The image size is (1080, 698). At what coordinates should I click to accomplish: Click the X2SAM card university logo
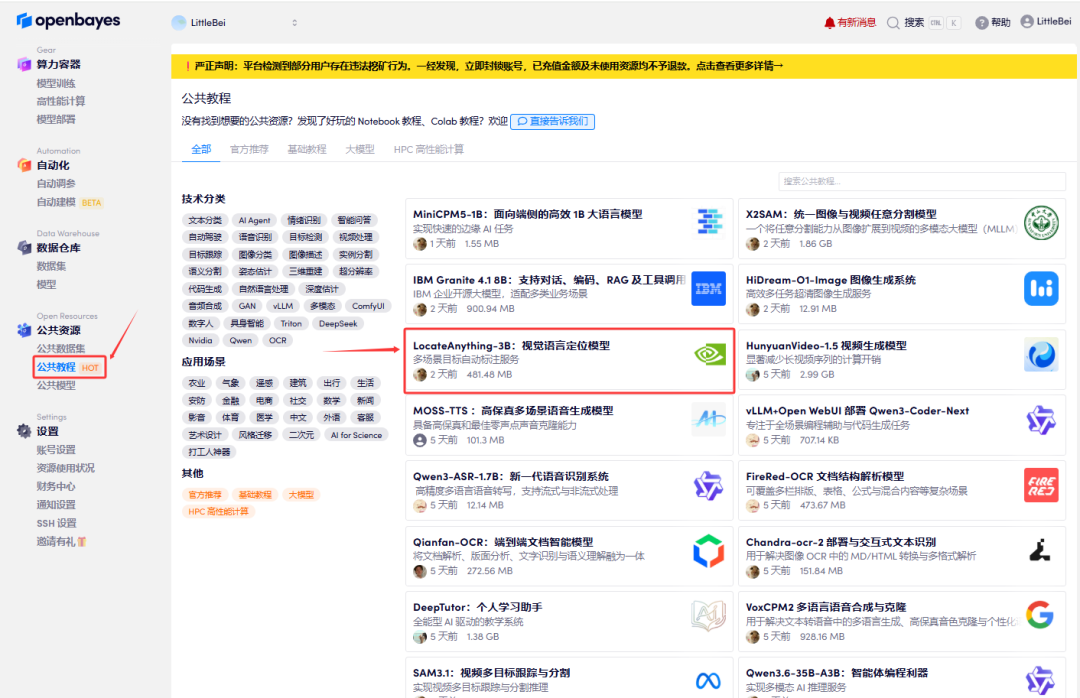point(1041,223)
